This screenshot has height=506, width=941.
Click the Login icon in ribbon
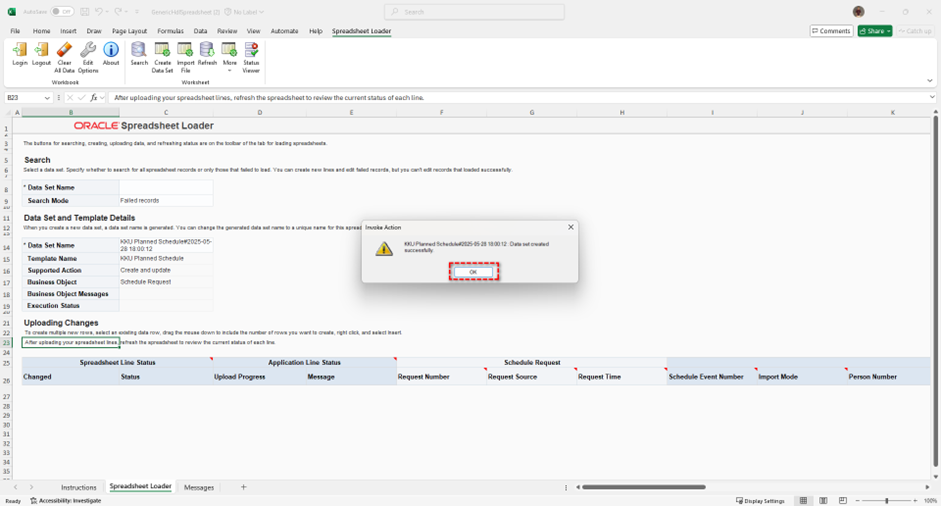[x=19, y=53]
